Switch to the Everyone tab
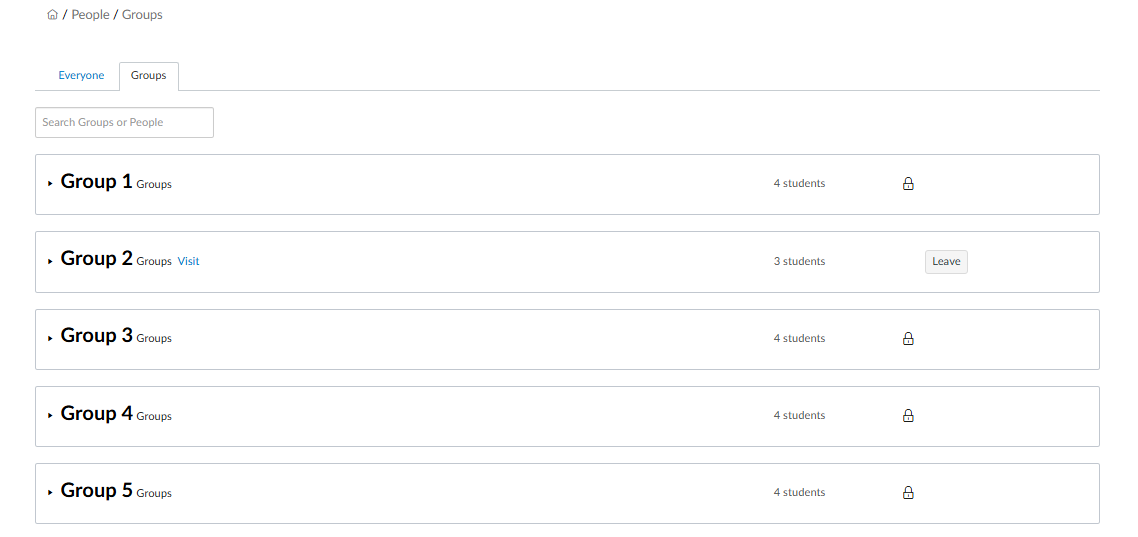Viewport: 1138px width, 537px height. pyautogui.click(x=81, y=75)
